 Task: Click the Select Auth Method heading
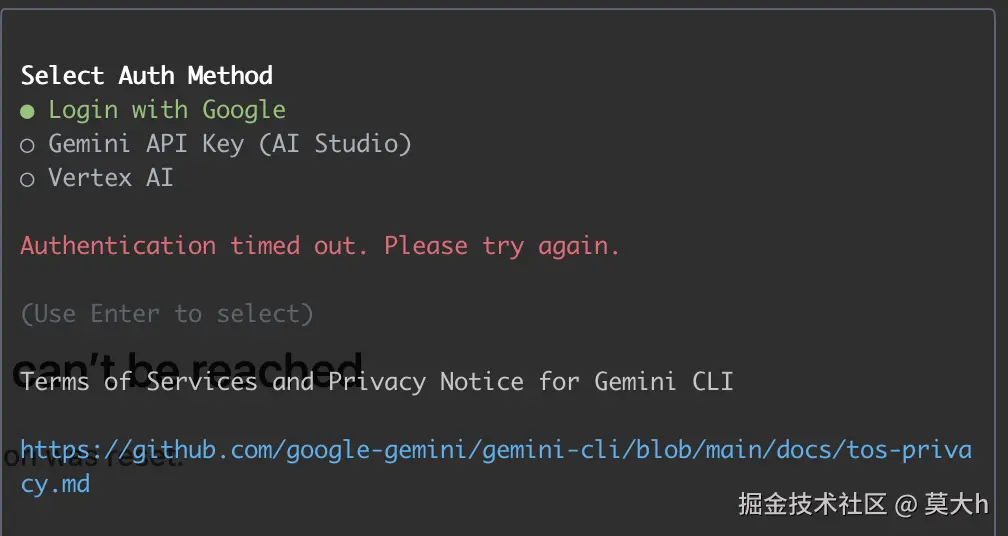tap(146, 76)
